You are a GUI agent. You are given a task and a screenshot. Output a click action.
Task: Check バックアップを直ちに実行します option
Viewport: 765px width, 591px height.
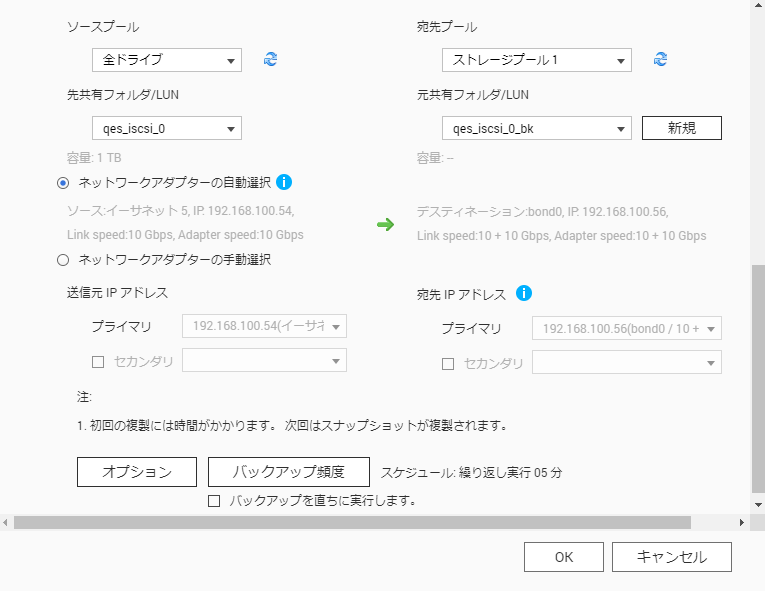tap(213, 501)
